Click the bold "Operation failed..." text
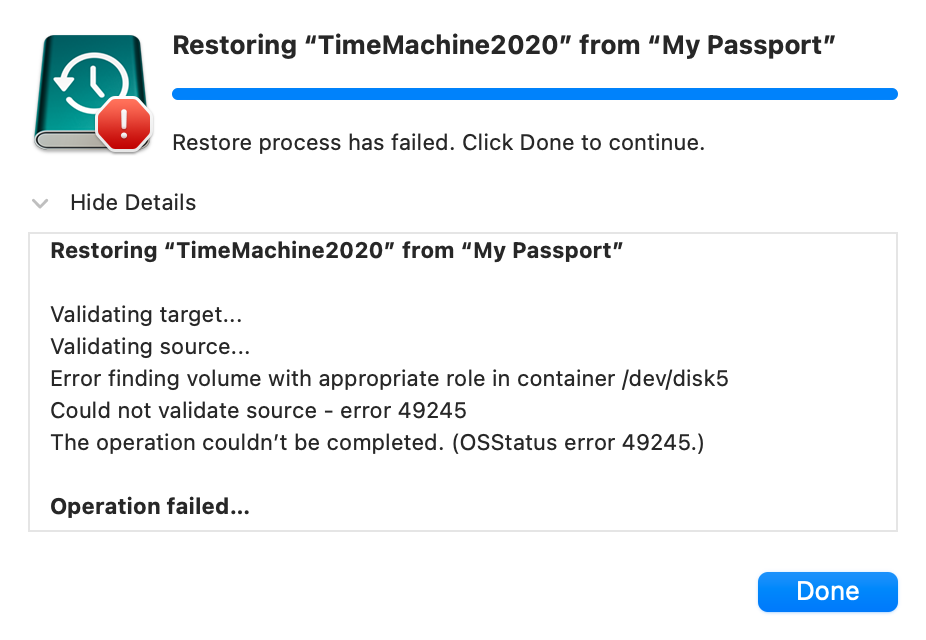 coord(150,506)
